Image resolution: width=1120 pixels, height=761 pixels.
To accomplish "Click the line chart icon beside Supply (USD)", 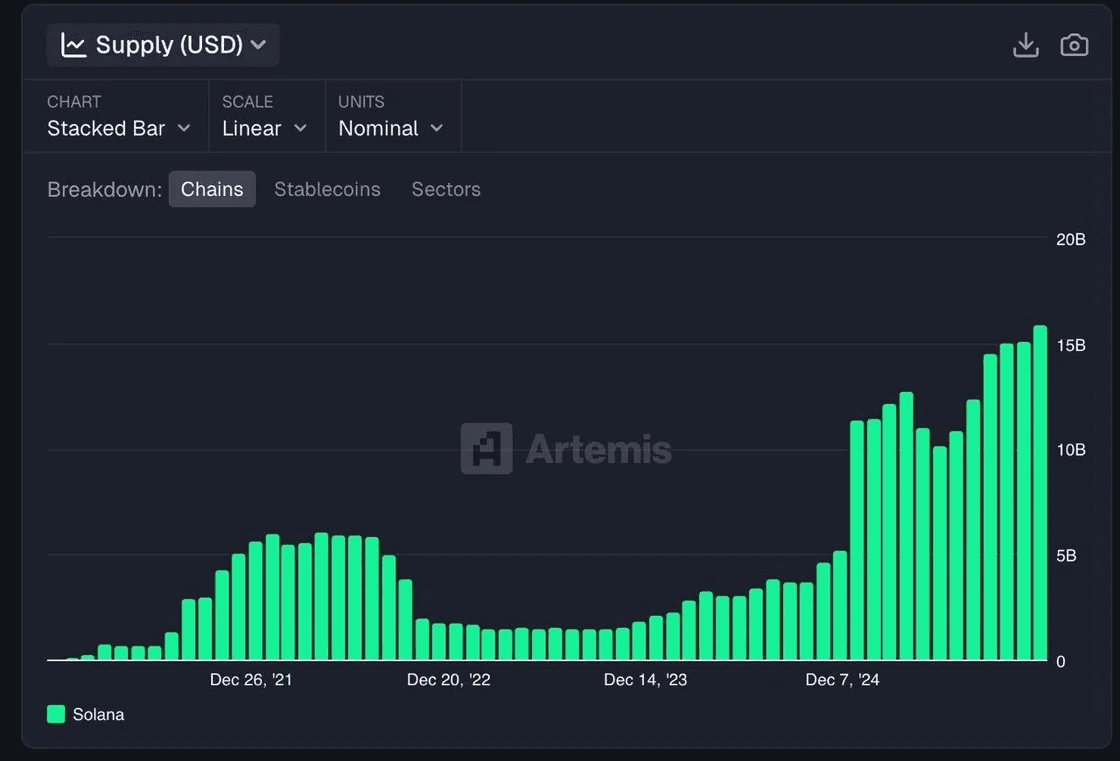I will (73, 45).
